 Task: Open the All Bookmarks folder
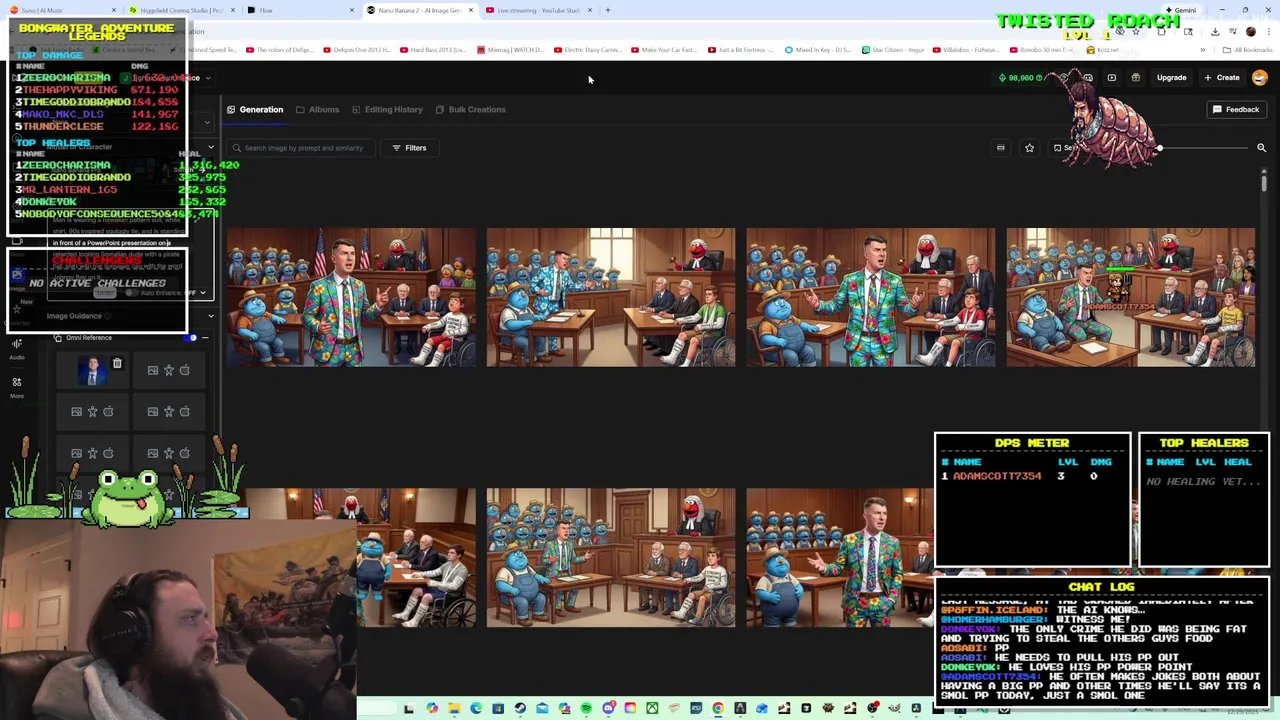coord(1248,50)
